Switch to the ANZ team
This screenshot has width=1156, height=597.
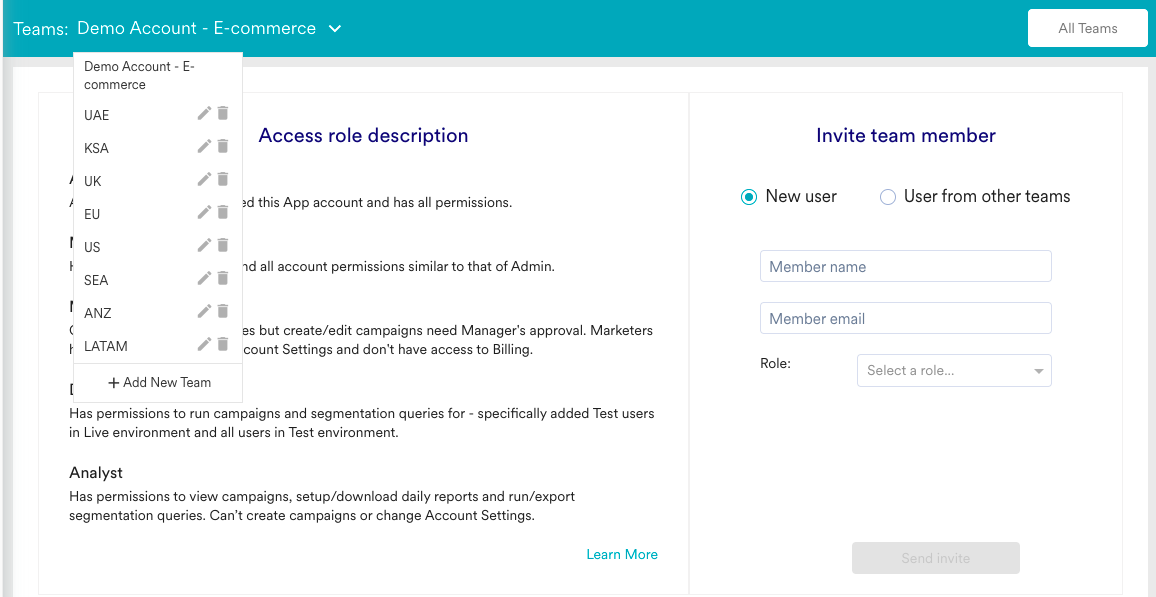point(98,313)
